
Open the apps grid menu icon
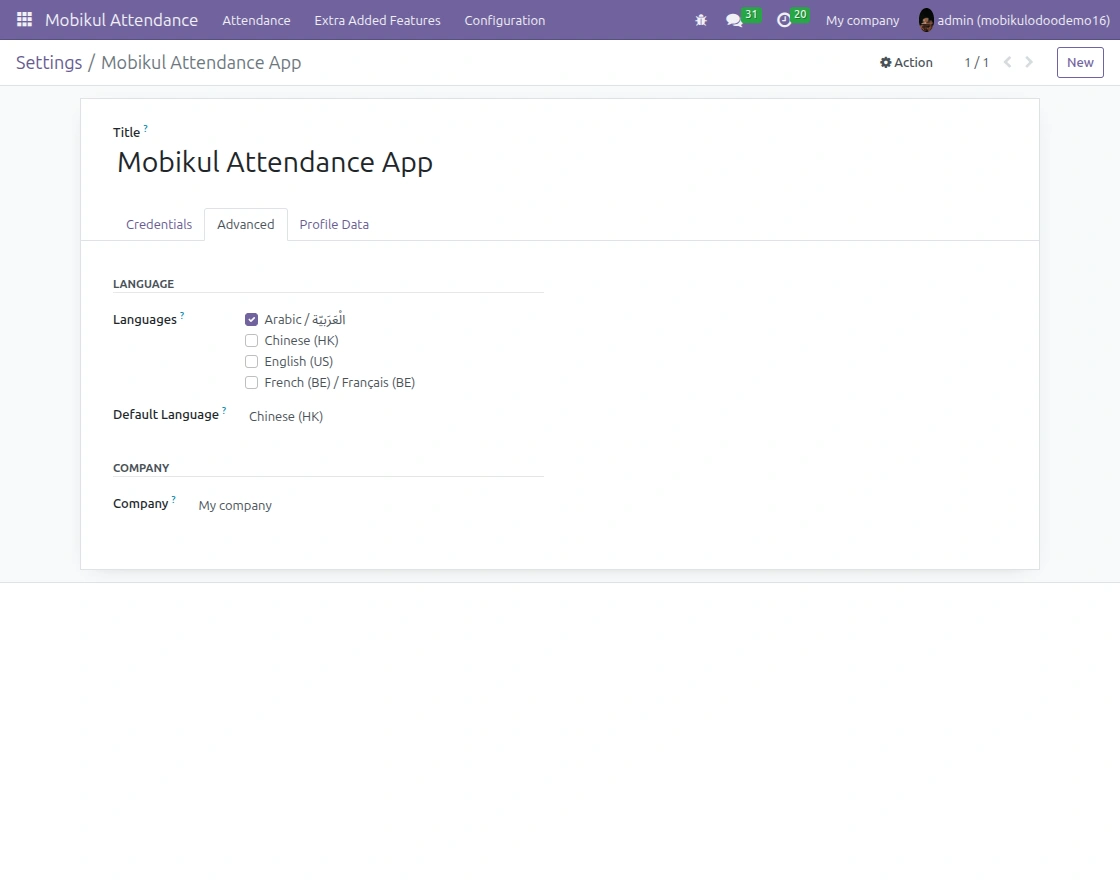[x=24, y=19]
